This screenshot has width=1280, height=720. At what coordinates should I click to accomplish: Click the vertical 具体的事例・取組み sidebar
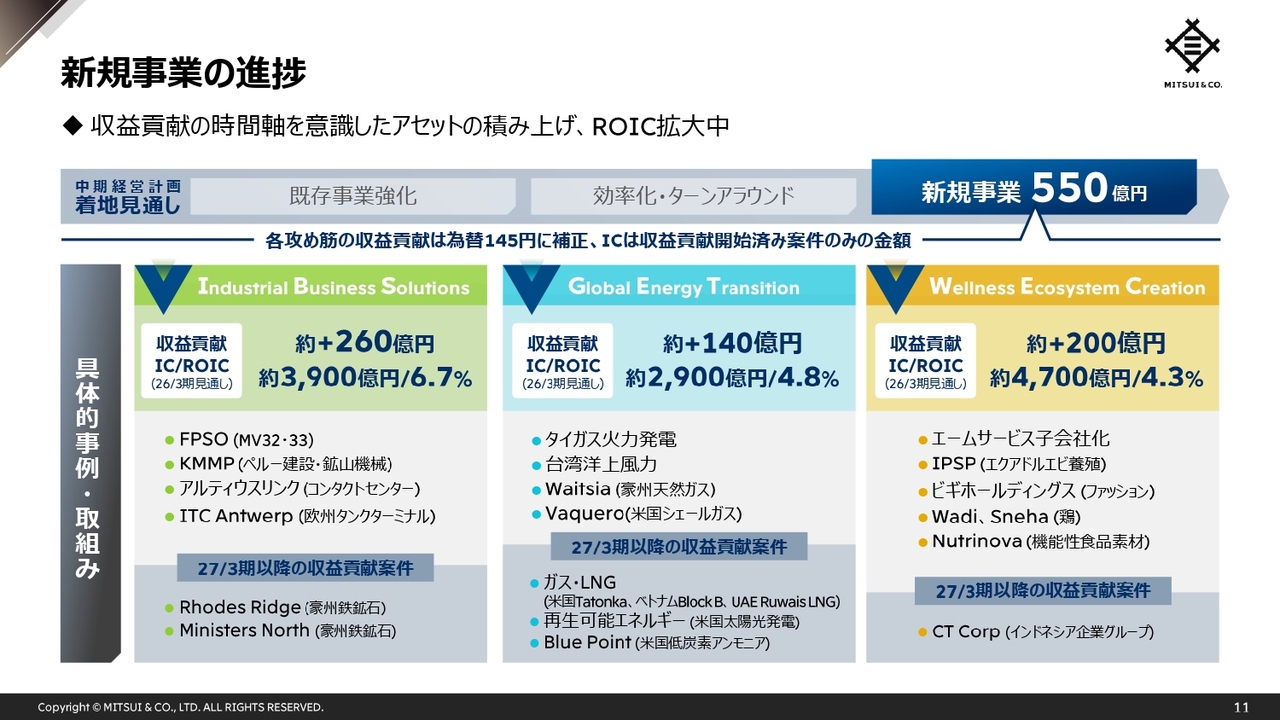click(88, 463)
